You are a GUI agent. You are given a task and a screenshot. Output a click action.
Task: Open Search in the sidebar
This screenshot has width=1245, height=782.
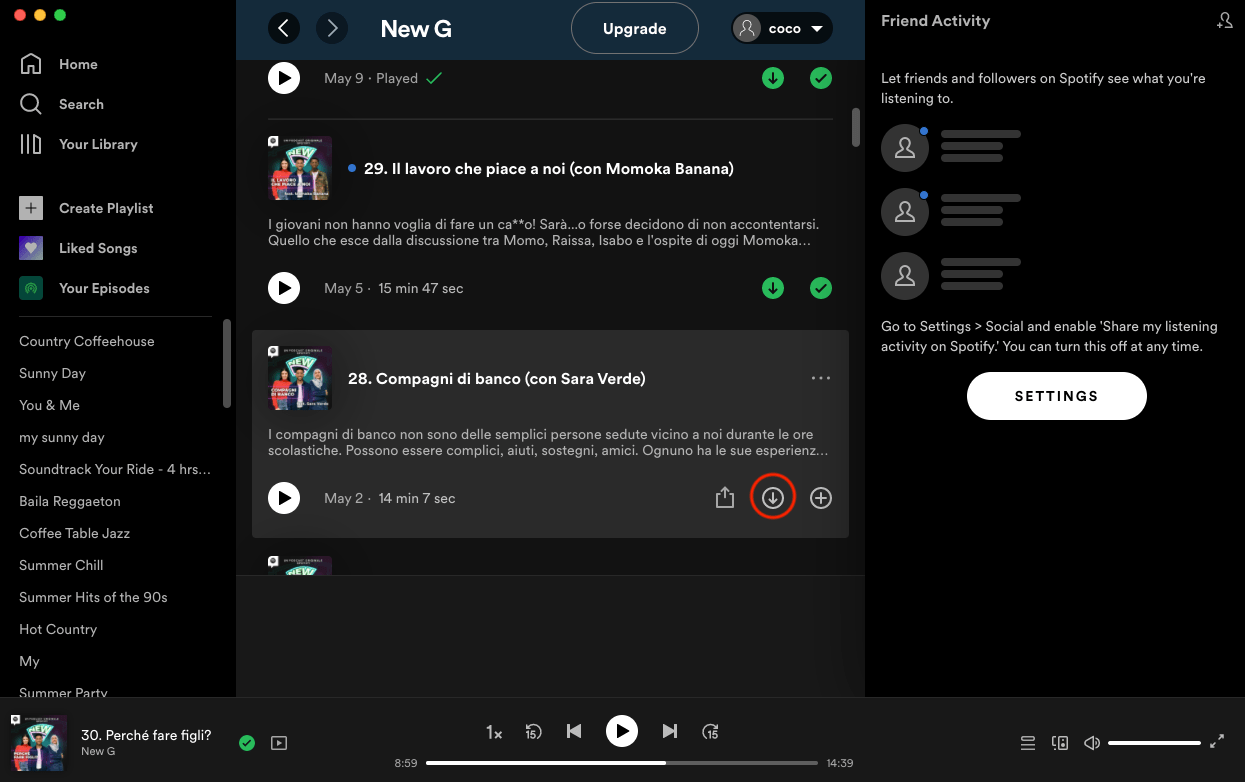point(62,104)
